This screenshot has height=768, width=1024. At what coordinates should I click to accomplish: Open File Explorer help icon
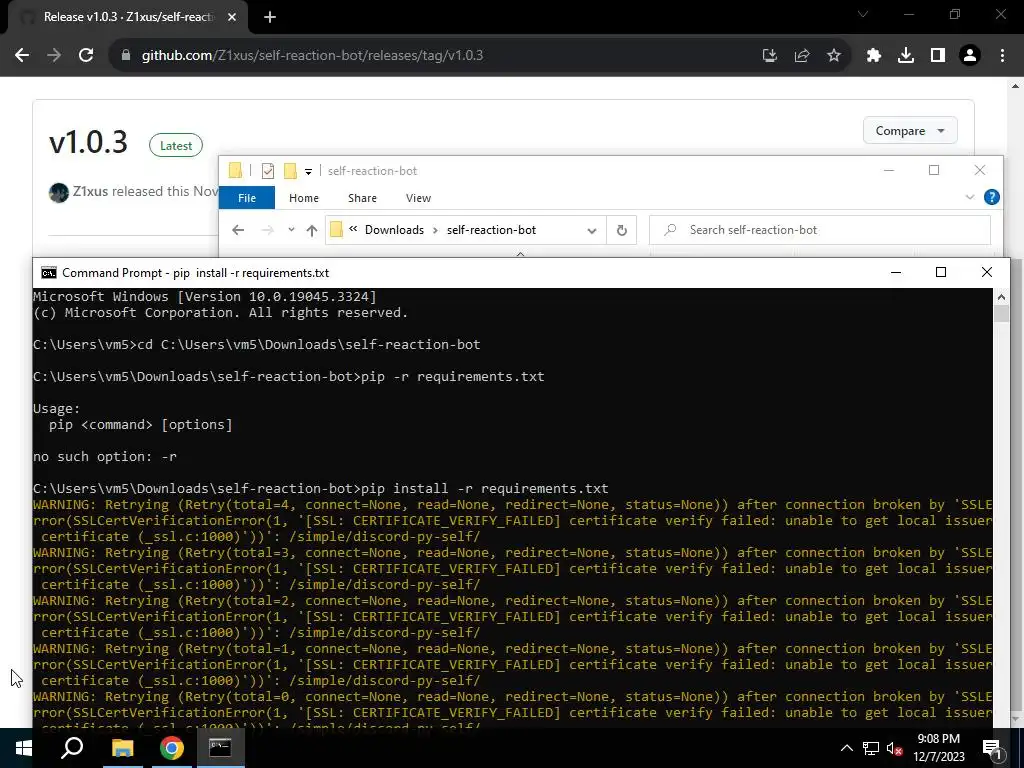pyautogui.click(x=991, y=197)
